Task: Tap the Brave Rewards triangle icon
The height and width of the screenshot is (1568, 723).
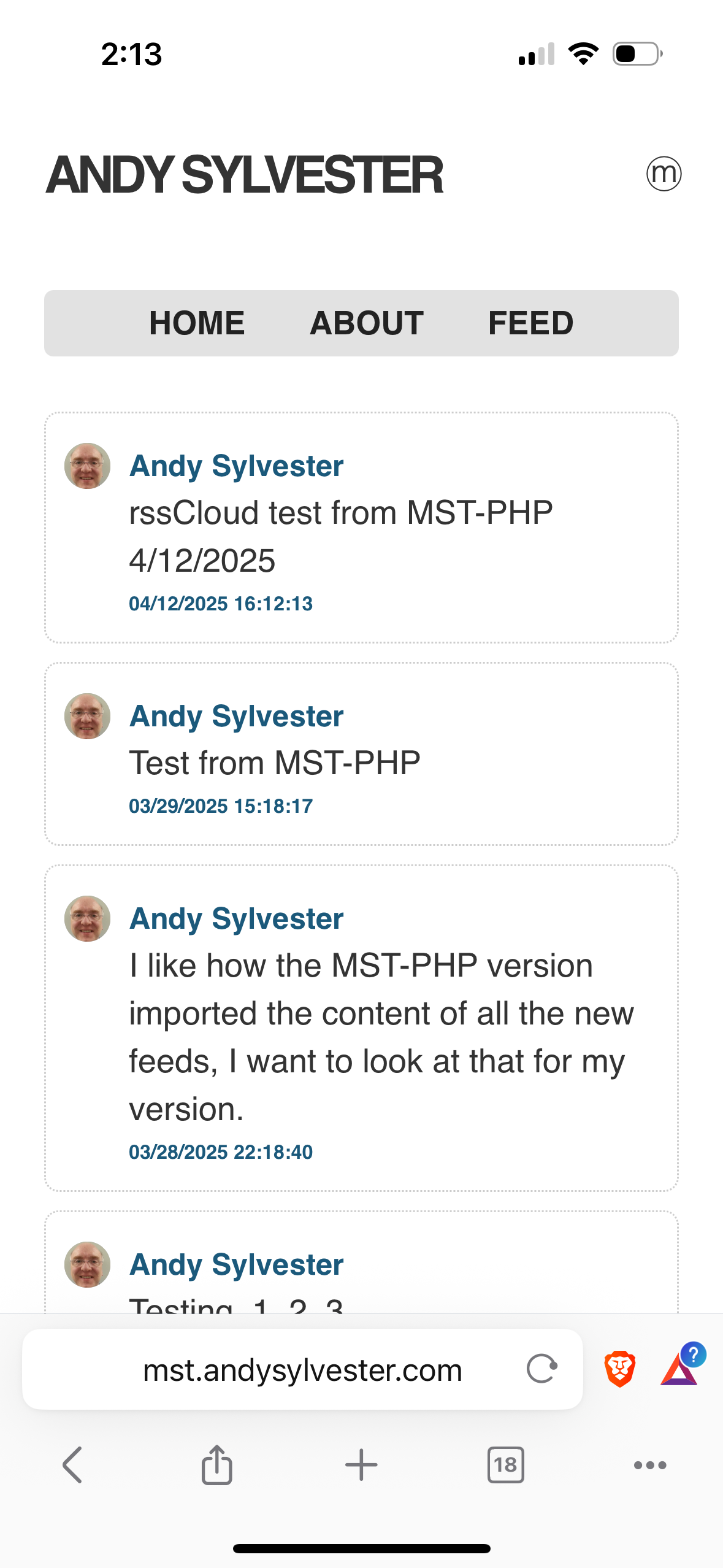Action: 679,1370
